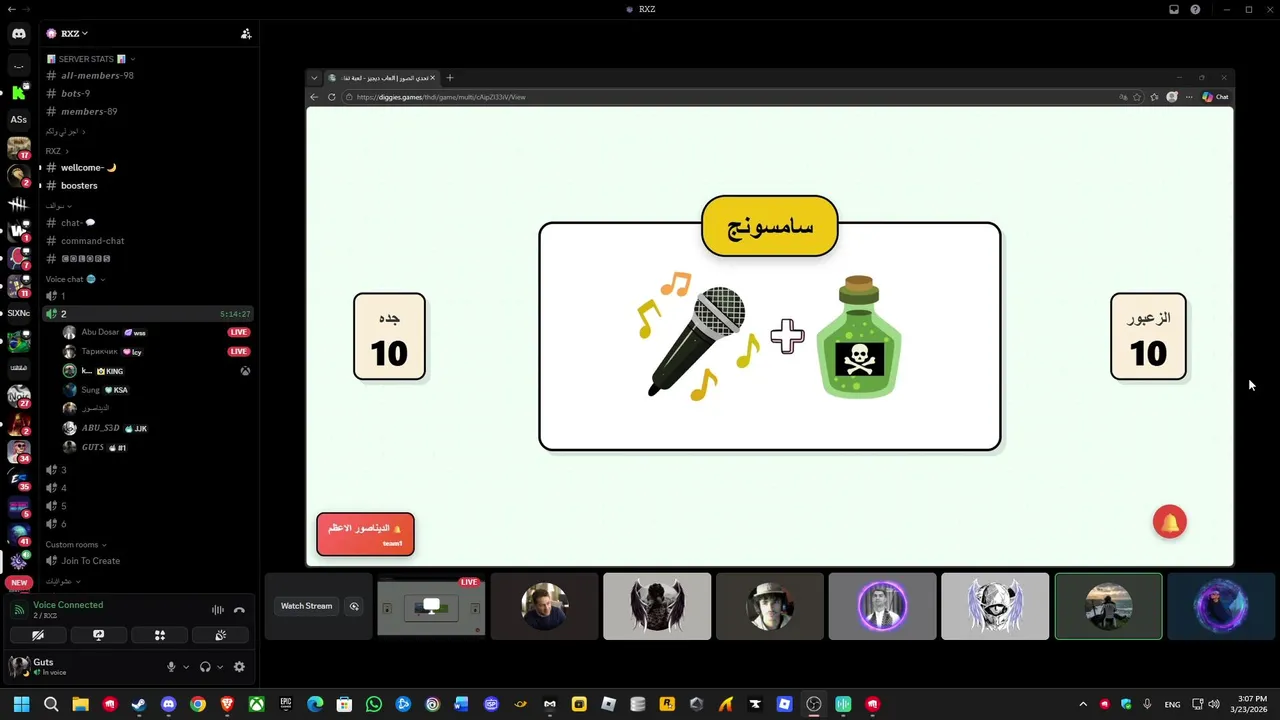Open Discord help icon in title bar

click(x=1195, y=9)
